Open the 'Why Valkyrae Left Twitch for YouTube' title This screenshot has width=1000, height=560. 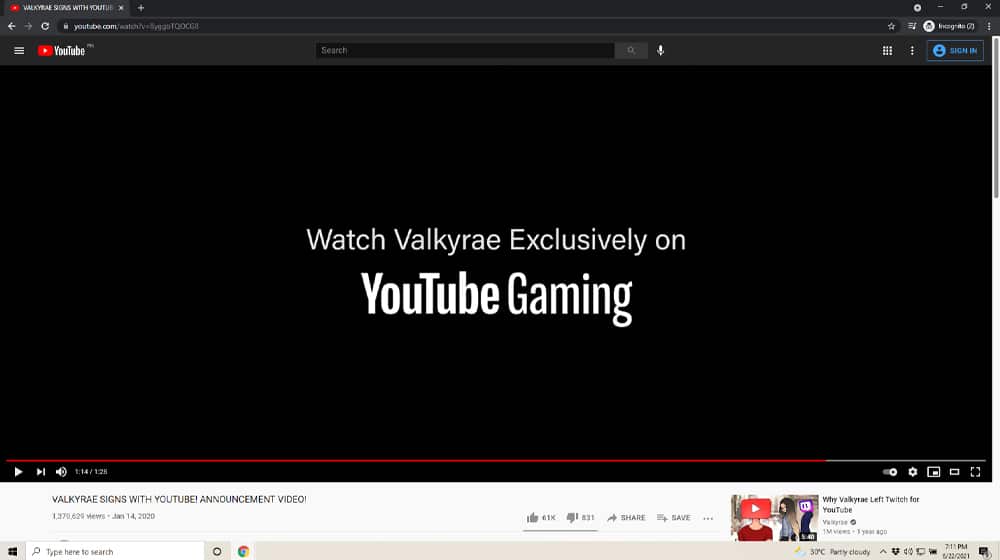click(x=871, y=505)
